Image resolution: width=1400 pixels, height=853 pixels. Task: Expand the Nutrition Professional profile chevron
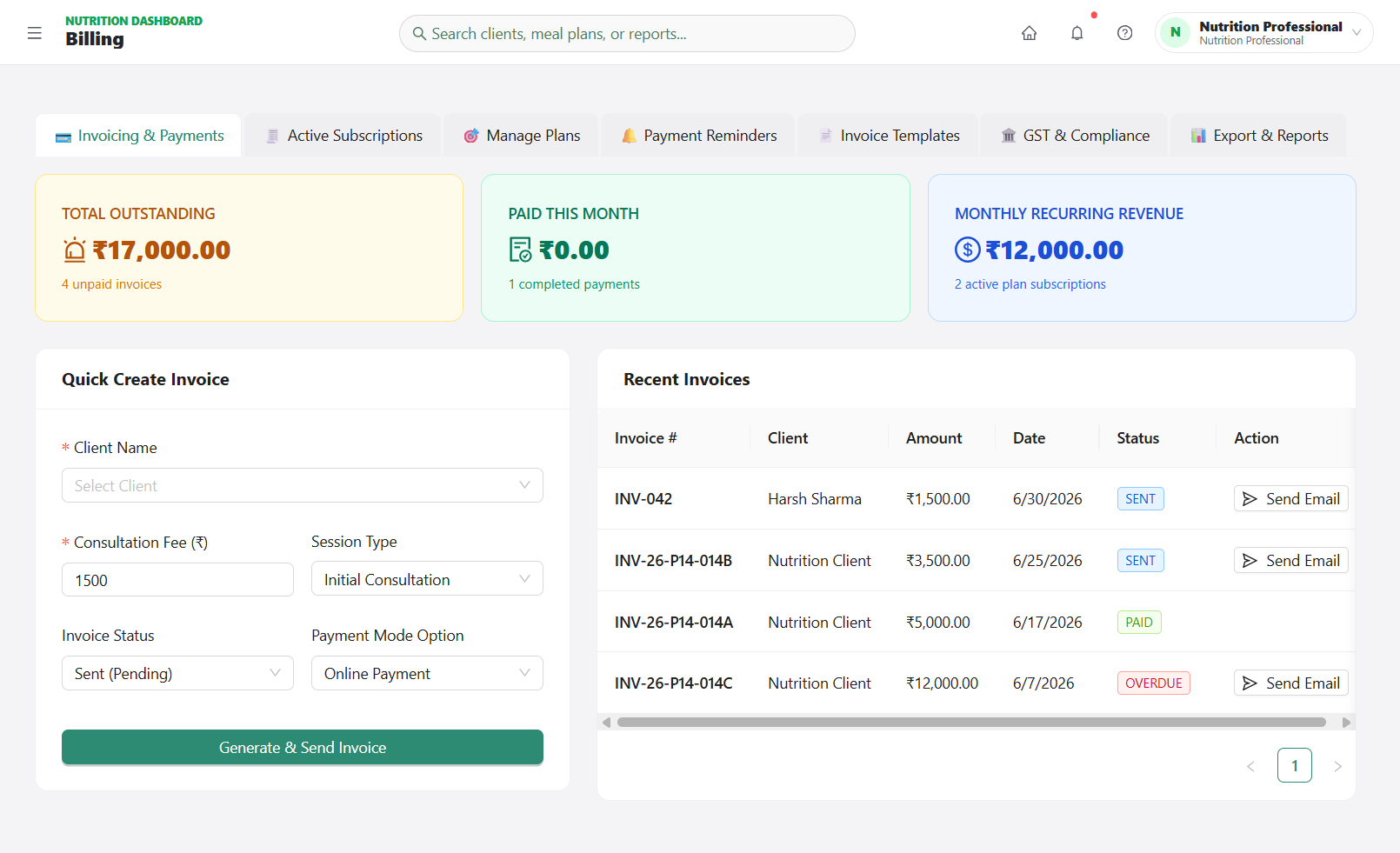(x=1357, y=33)
